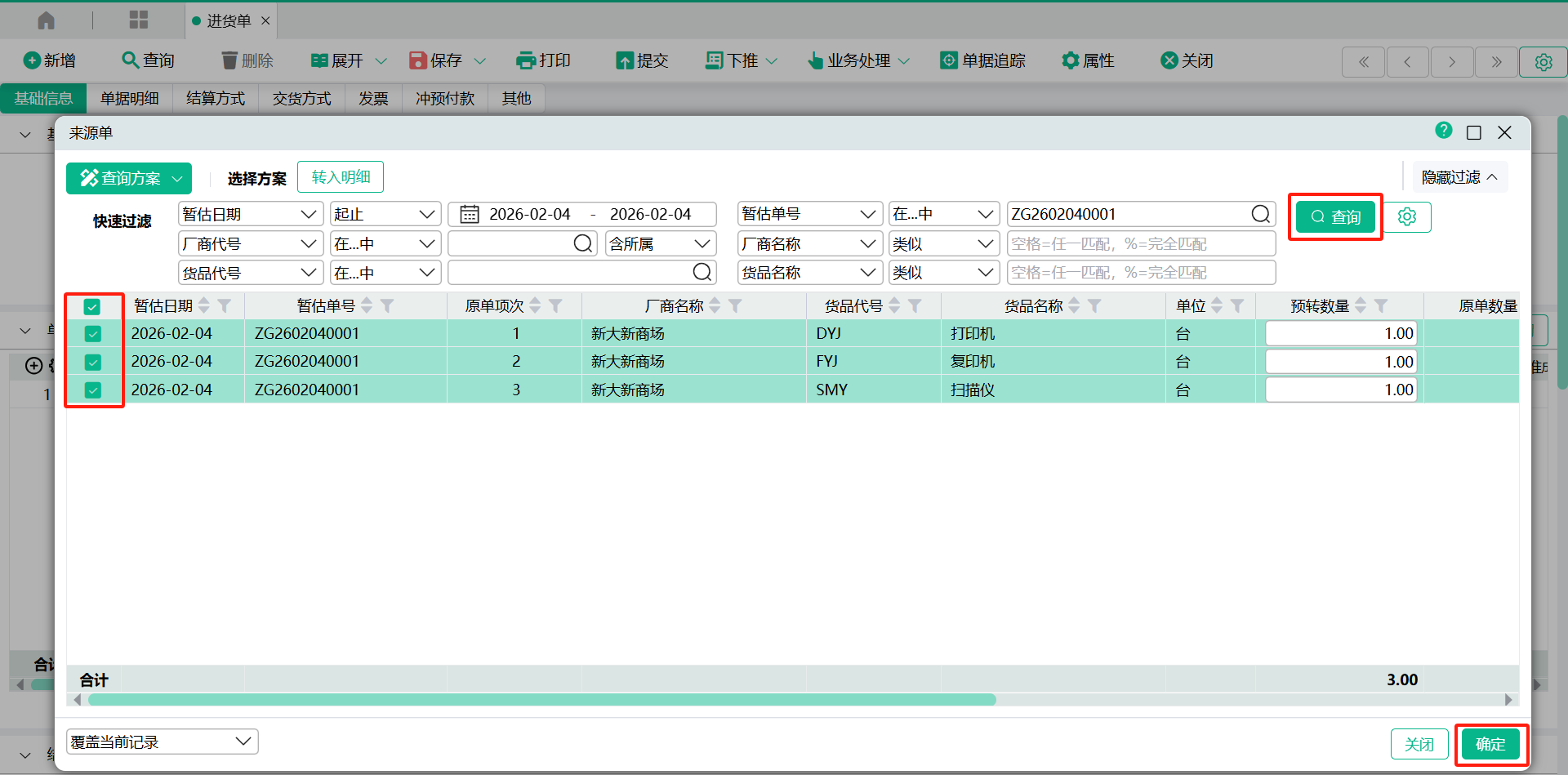
Task: Toggle the select-all checkbox in table header
Action: pos(92,307)
